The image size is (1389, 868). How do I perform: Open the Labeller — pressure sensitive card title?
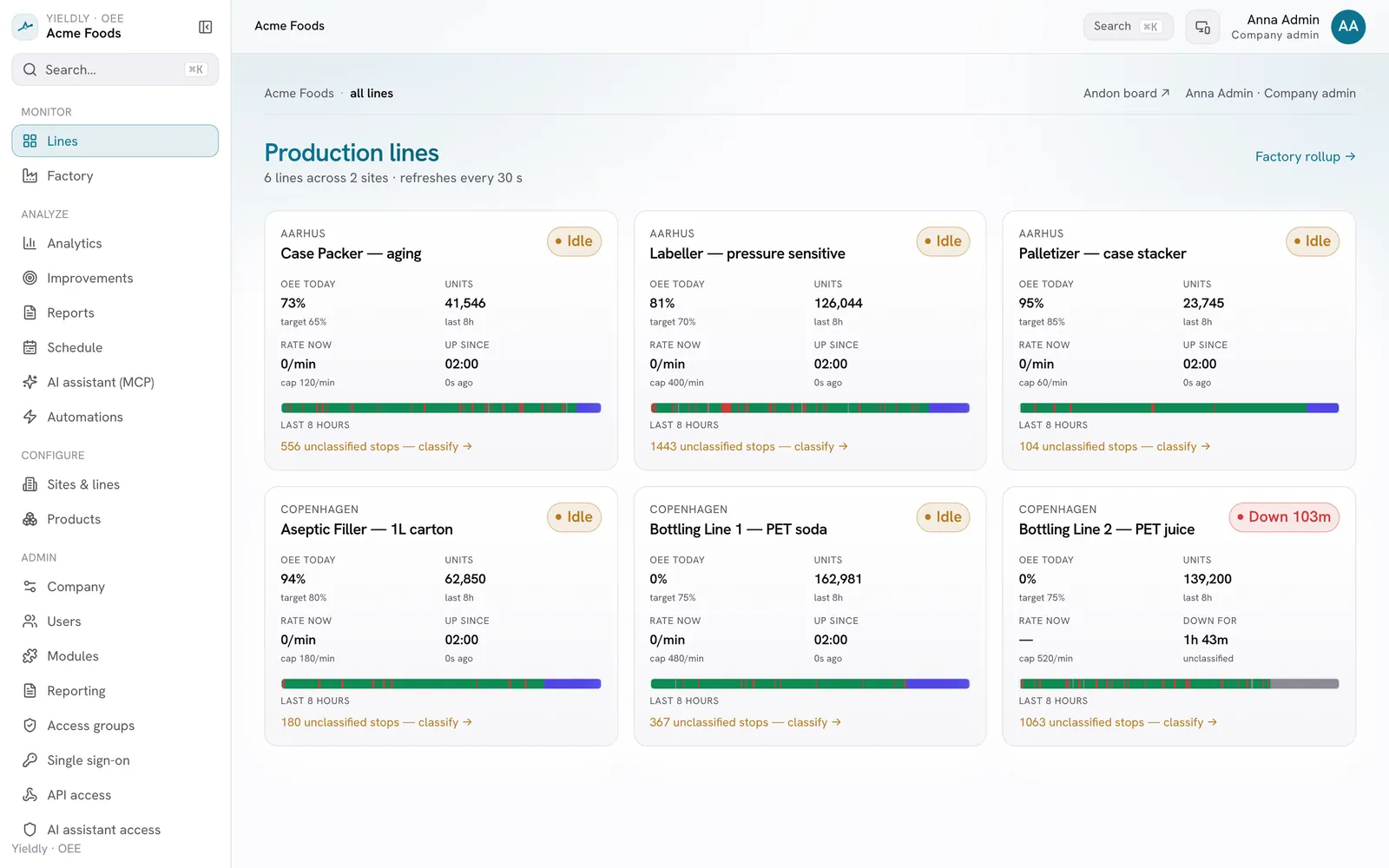747,253
